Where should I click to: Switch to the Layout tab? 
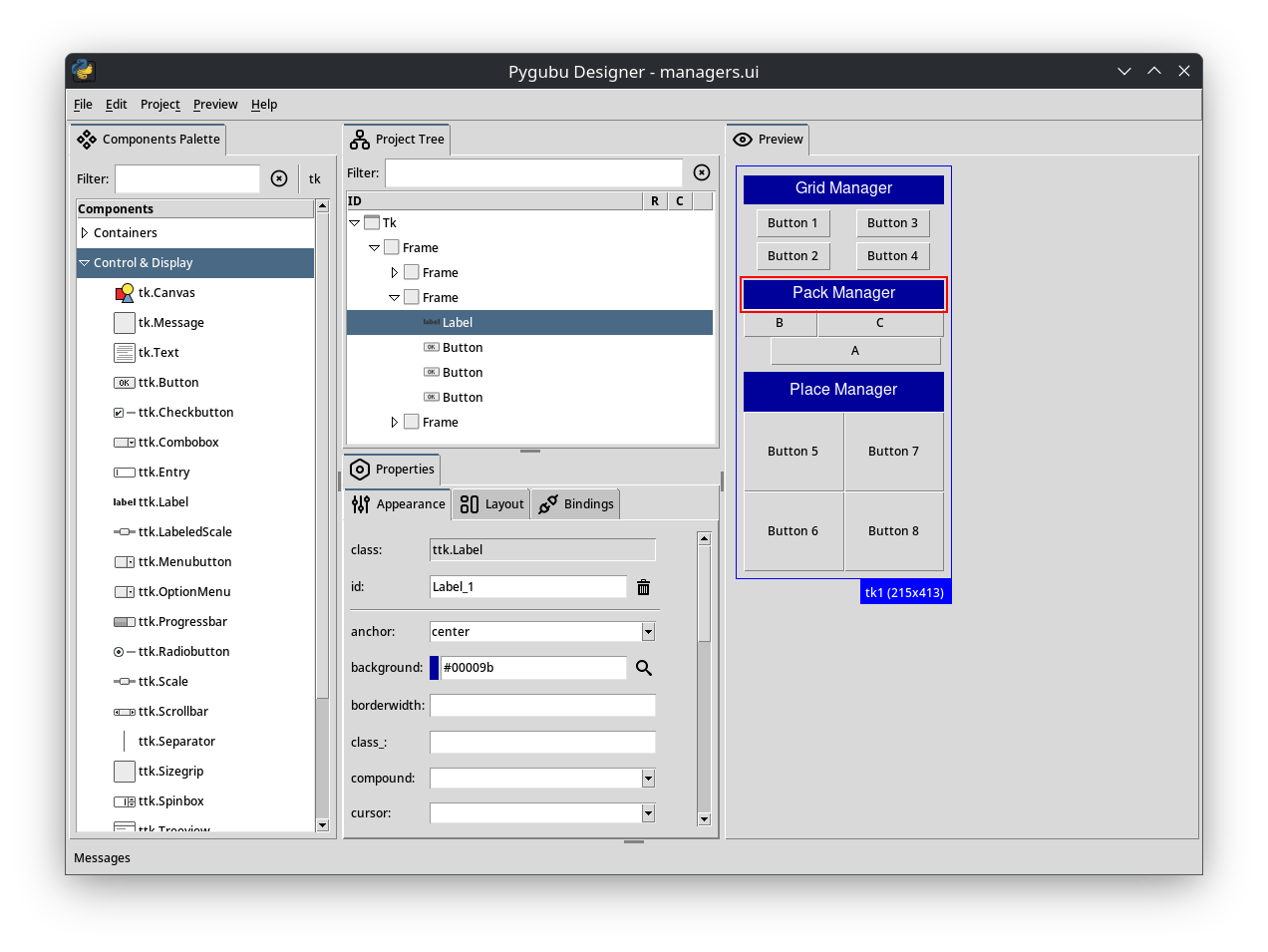pos(492,504)
